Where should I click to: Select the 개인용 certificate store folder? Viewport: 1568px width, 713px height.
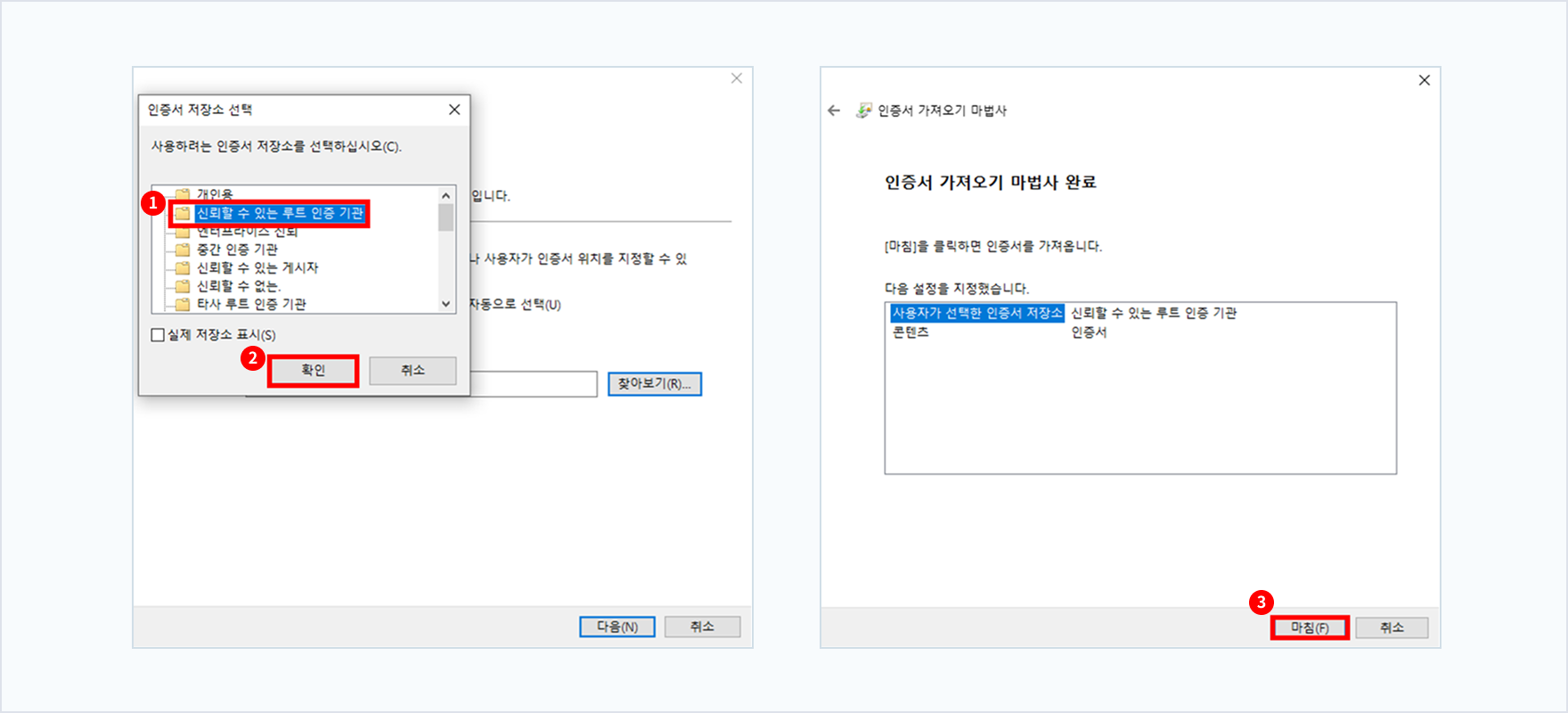215,194
